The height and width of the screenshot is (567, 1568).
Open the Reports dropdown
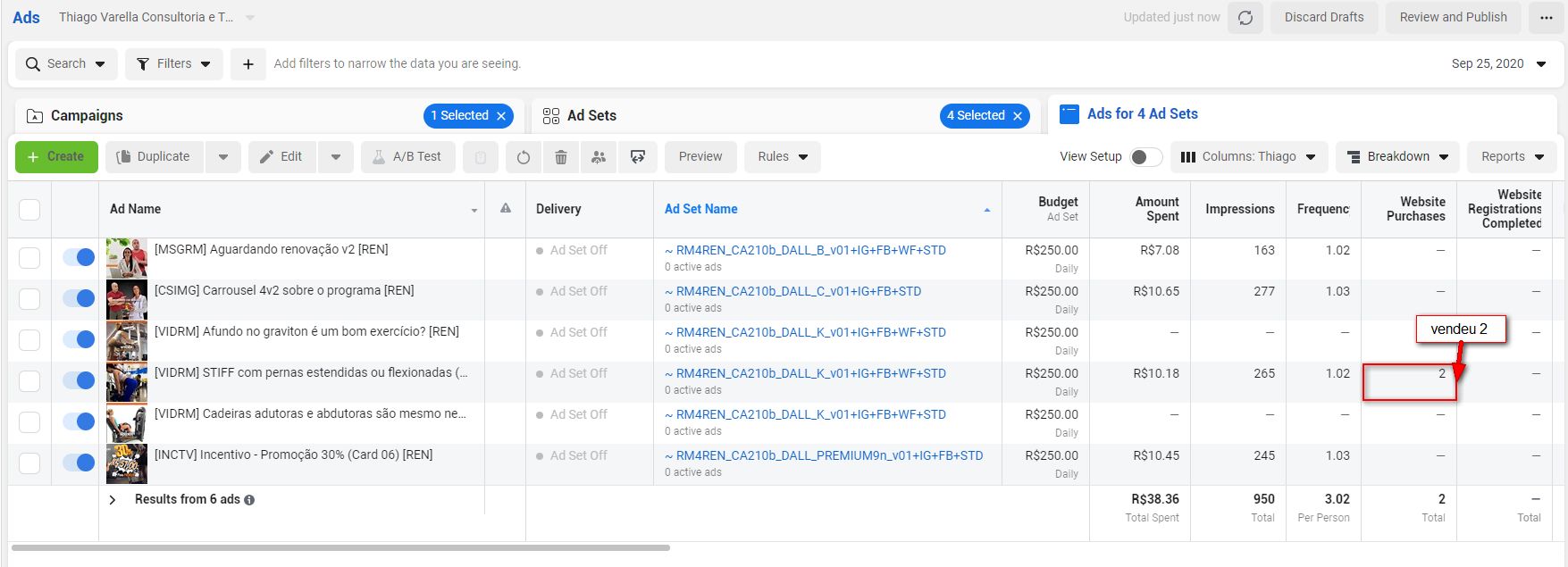pos(1512,157)
